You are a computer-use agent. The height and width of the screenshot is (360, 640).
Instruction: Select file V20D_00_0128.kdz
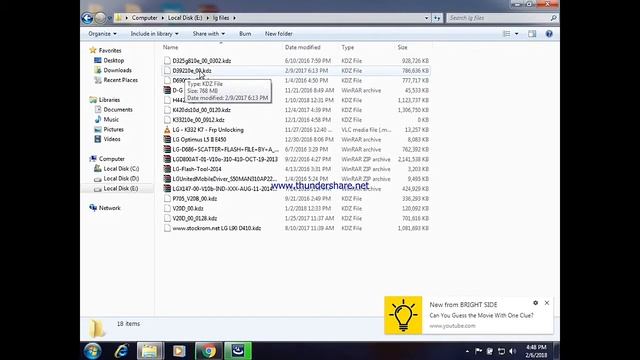[x=195, y=218]
